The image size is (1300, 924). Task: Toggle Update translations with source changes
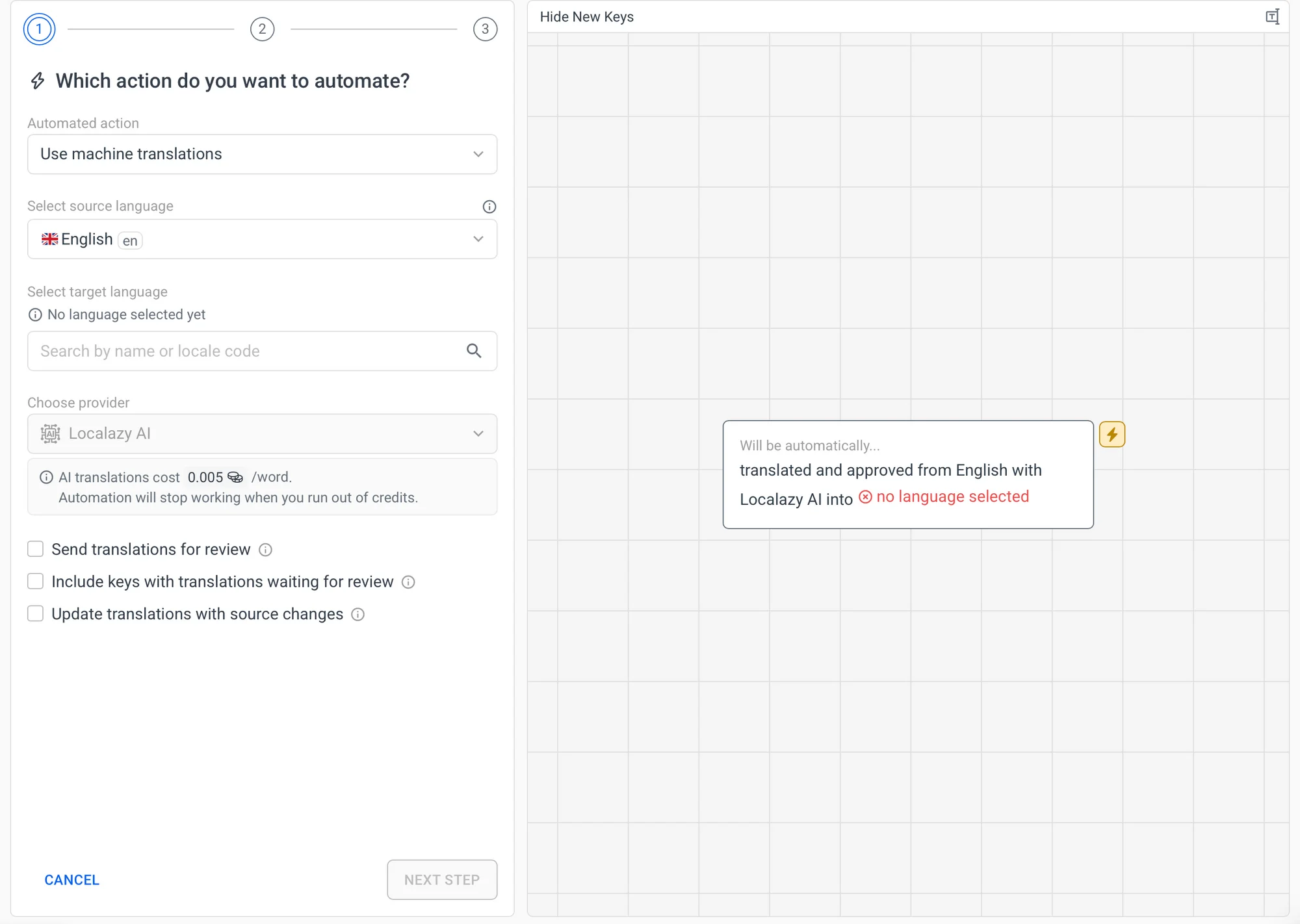coord(36,614)
